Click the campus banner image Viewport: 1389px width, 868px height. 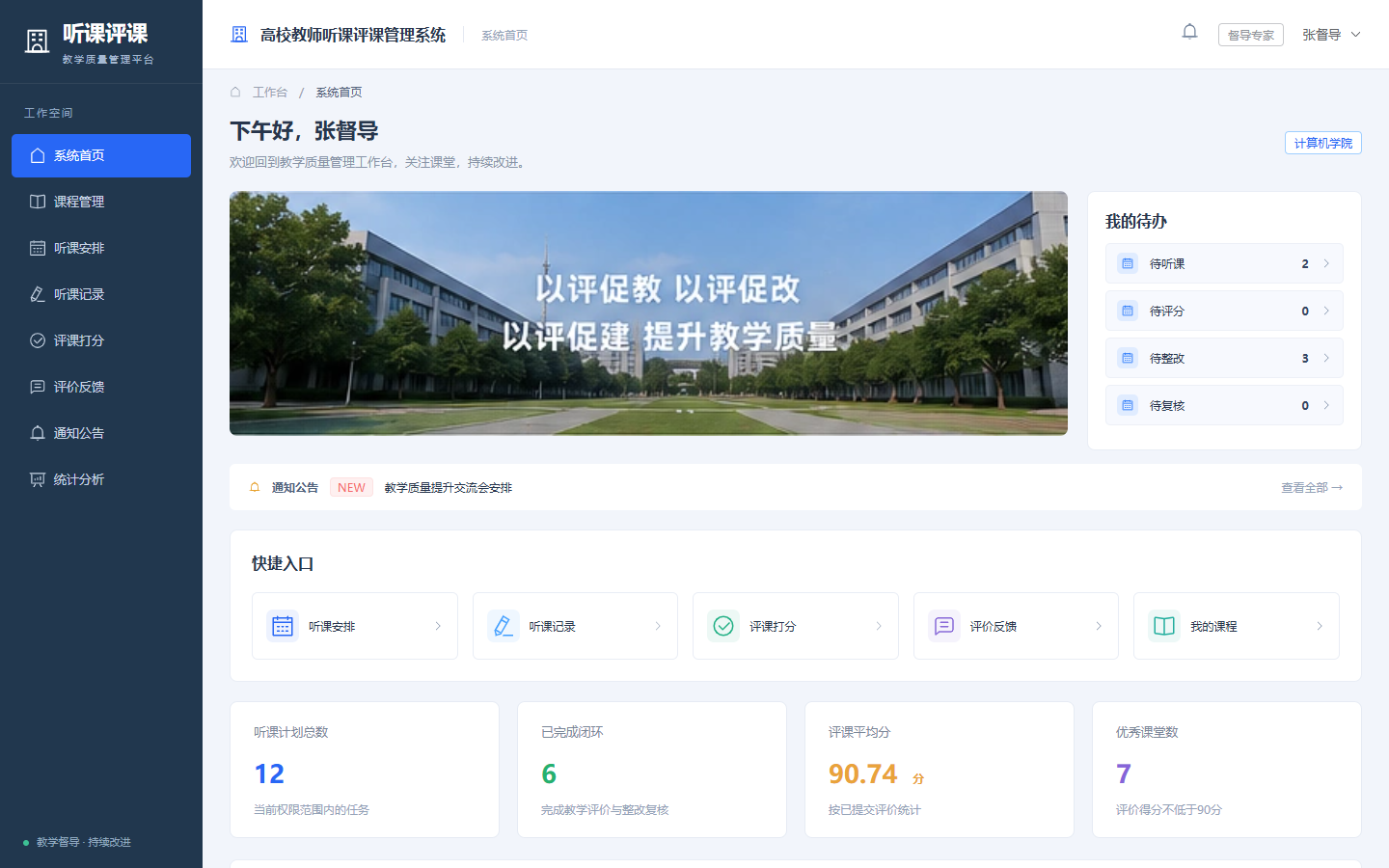[648, 313]
